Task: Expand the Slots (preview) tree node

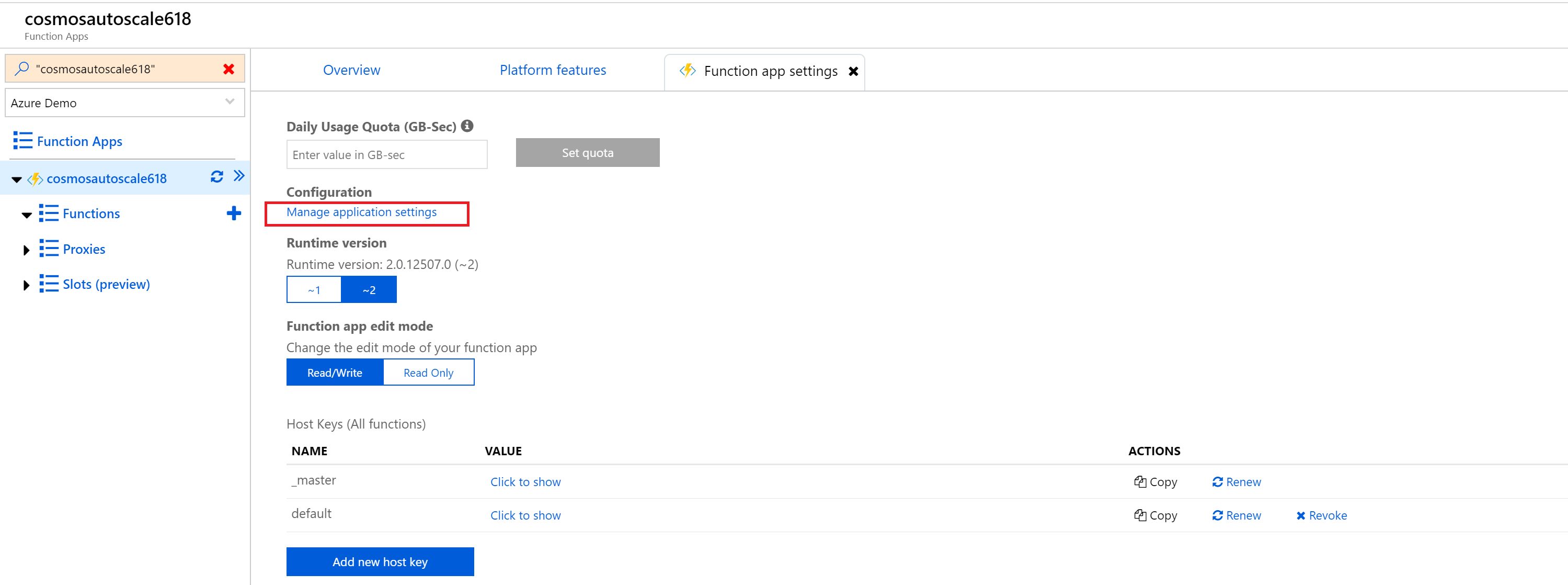Action: click(26, 285)
